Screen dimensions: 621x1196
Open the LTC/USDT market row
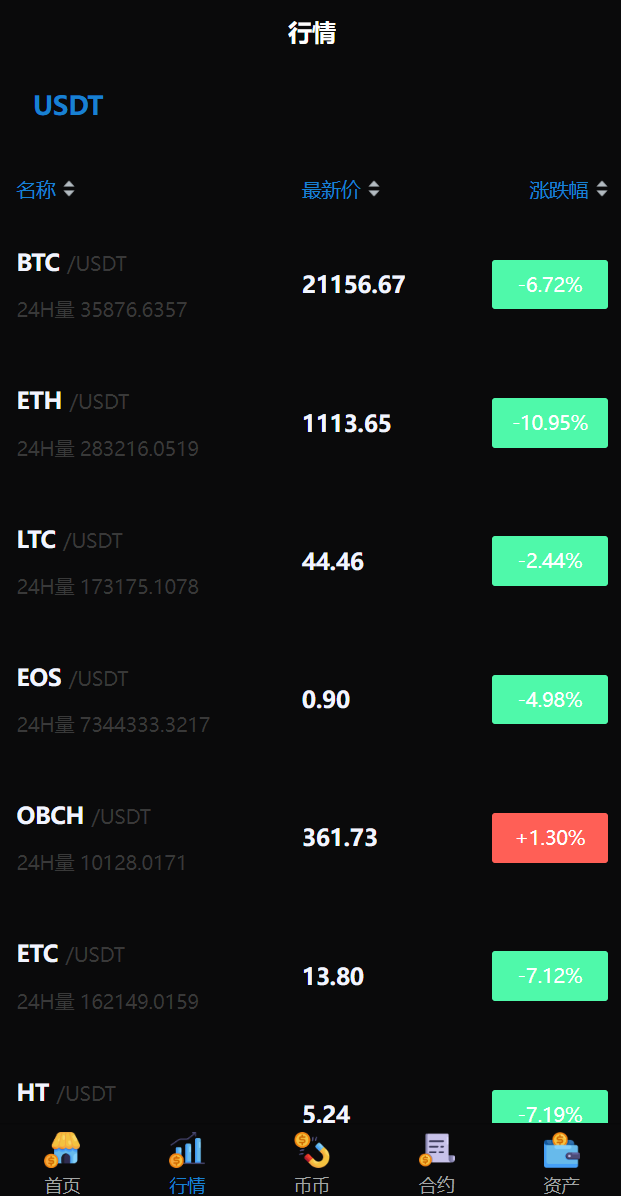coord(300,561)
